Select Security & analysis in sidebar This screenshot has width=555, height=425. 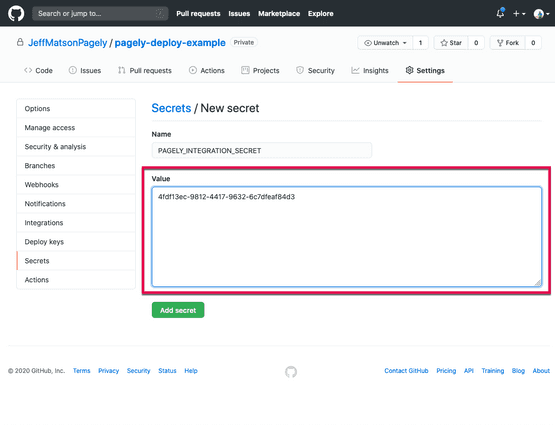pos(76,147)
